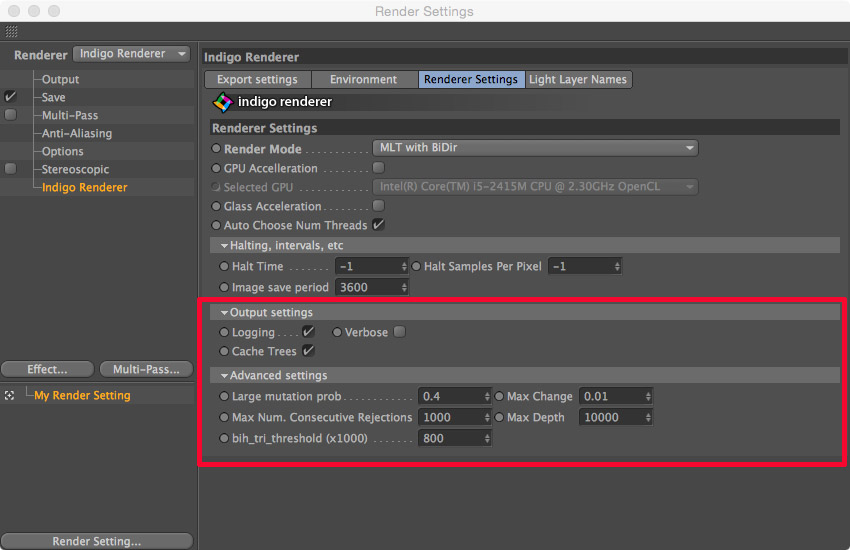This screenshot has height=550, width=850.
Task: Click the bih_tri_threshold value field
Action: click(454, 438)
